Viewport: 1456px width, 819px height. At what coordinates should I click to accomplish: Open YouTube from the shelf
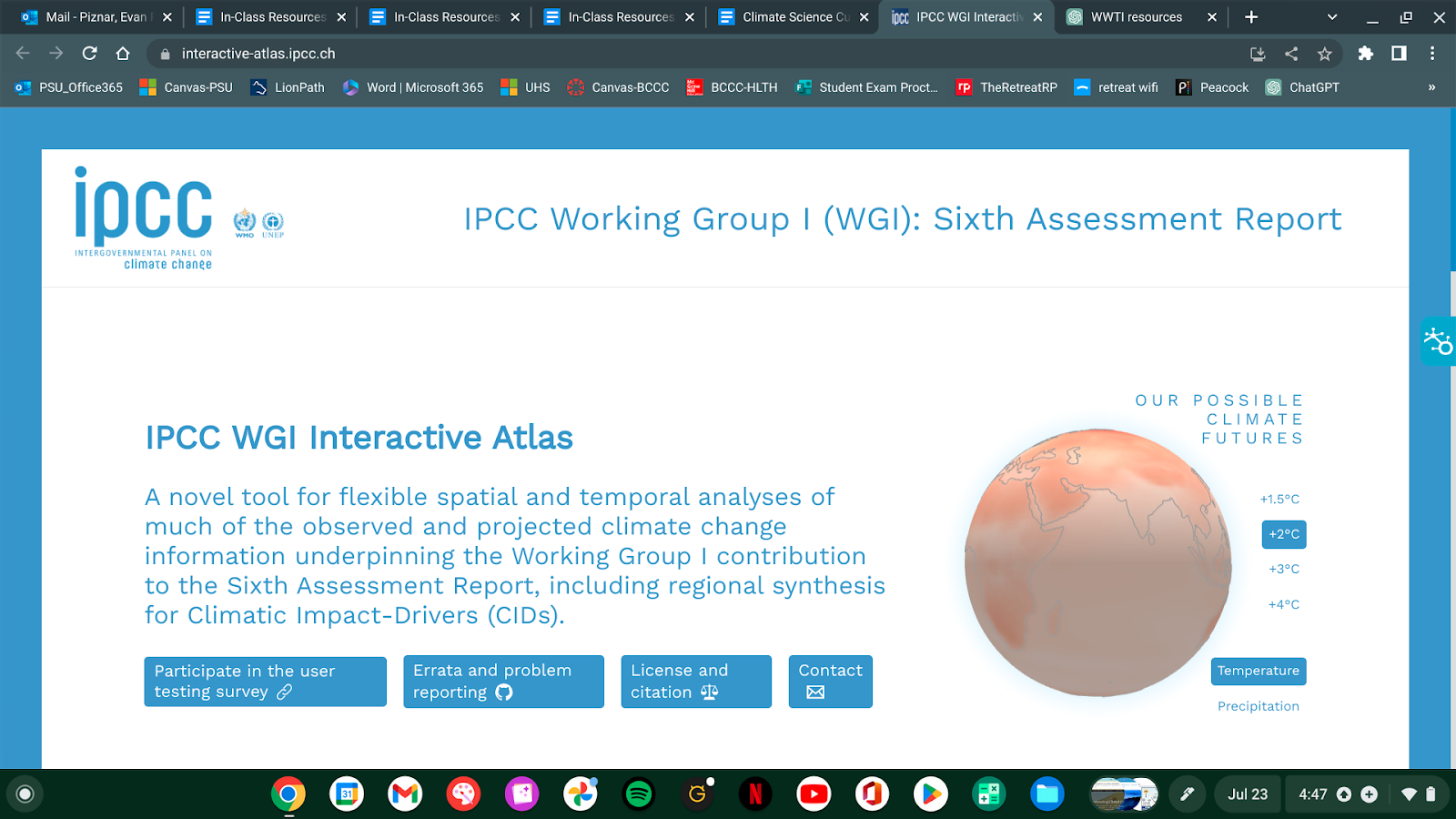tap(814, 794)
